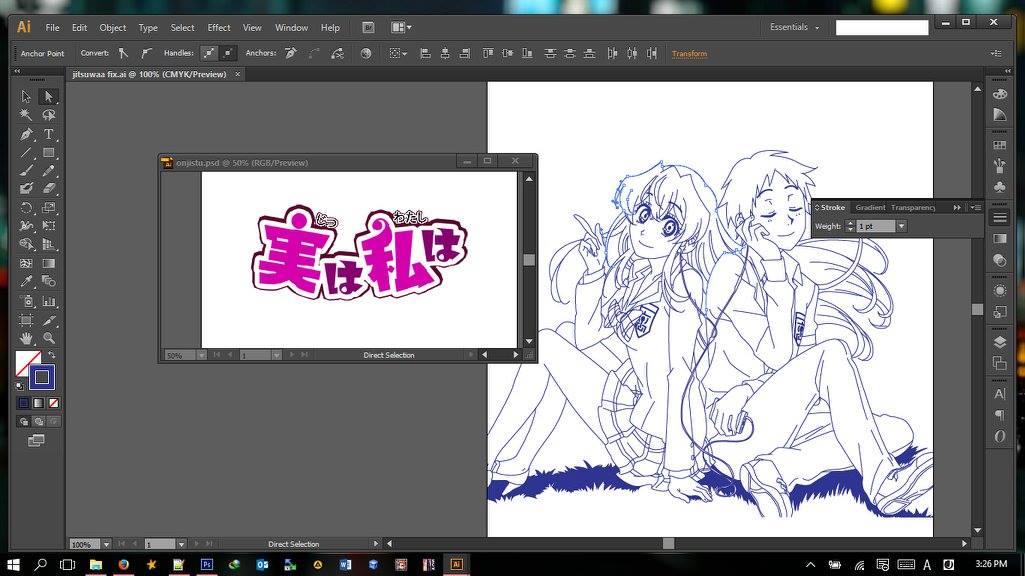Open Essentials workspace dropdown
This screenshot has height=576, width=1025.
pyautogui.click(x=794, y=27)
